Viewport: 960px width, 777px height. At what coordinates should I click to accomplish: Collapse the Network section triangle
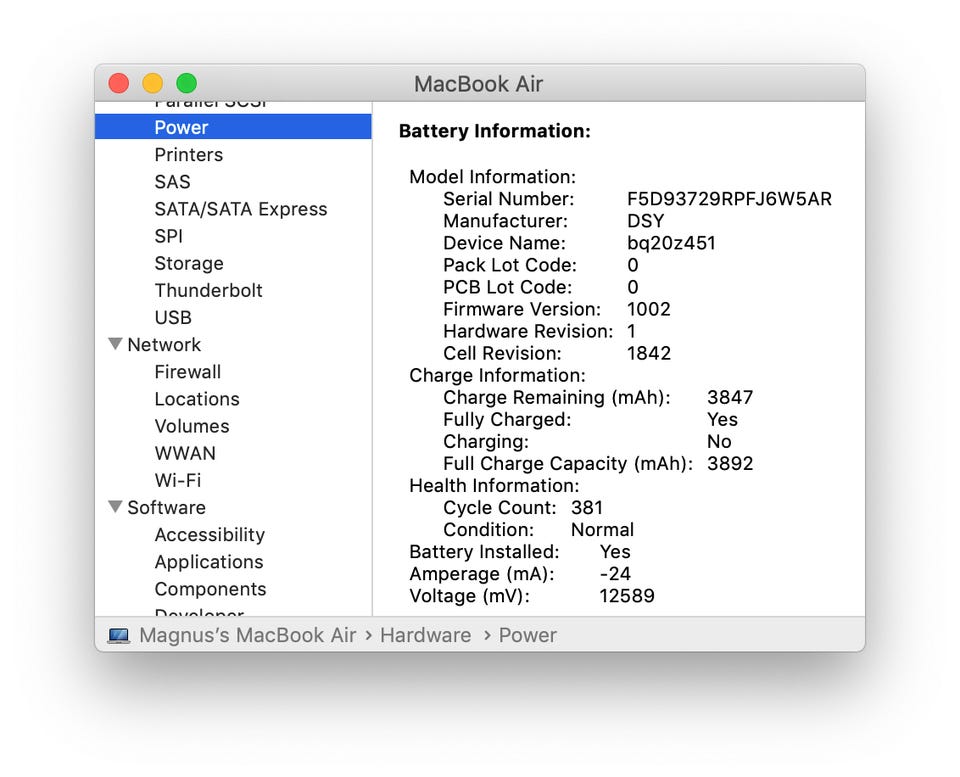coord(115,344)
